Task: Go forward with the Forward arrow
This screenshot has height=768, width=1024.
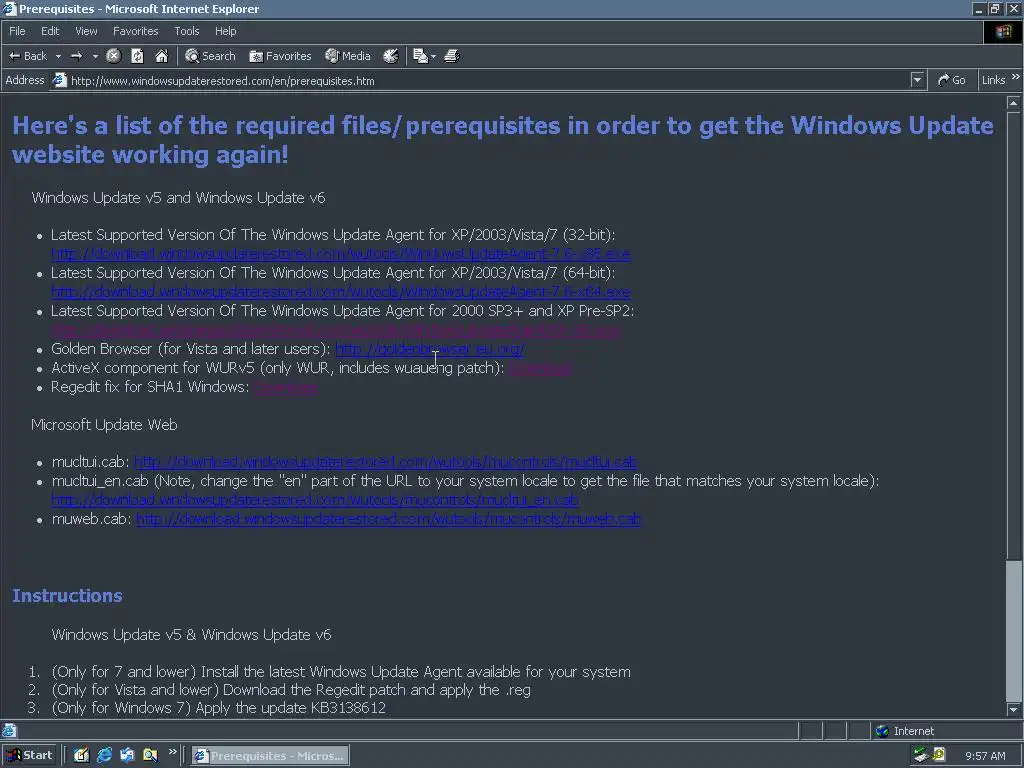Action: [x=76, y=56]
